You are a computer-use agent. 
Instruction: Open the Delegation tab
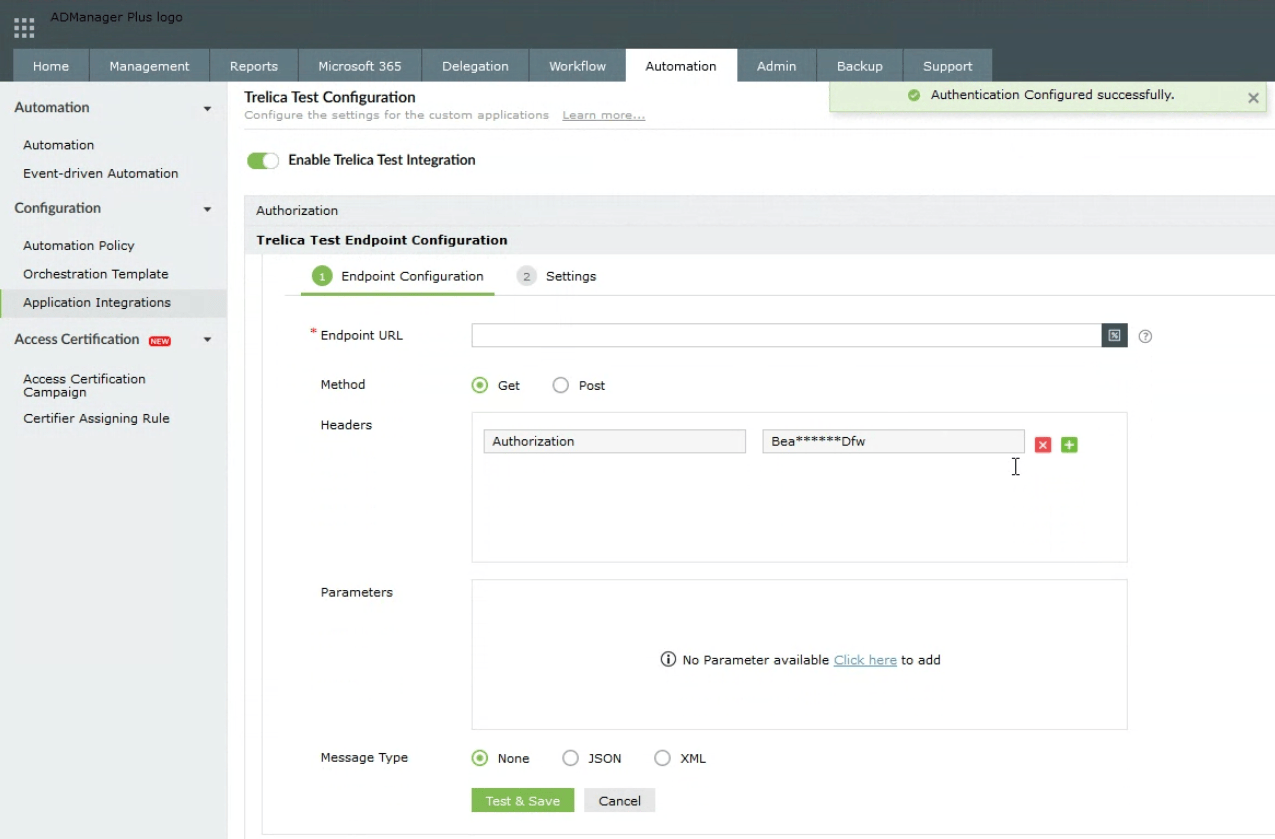[475, 66]
